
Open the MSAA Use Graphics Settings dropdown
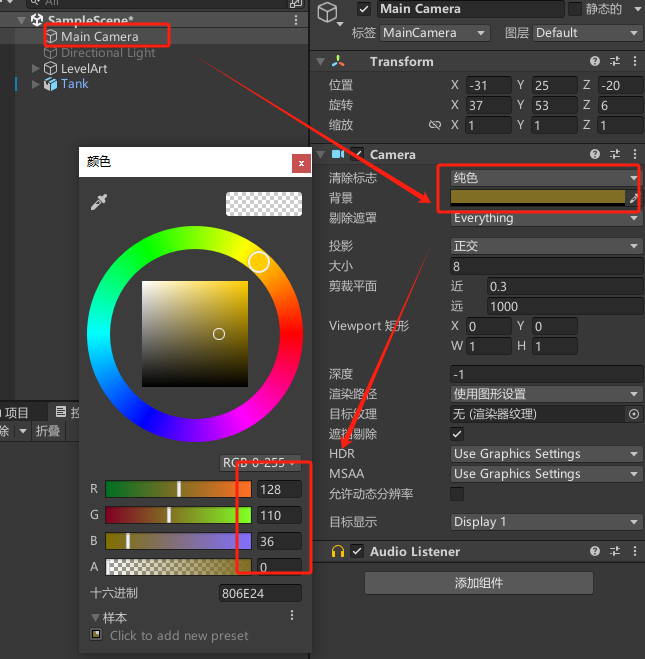point(545,474)
